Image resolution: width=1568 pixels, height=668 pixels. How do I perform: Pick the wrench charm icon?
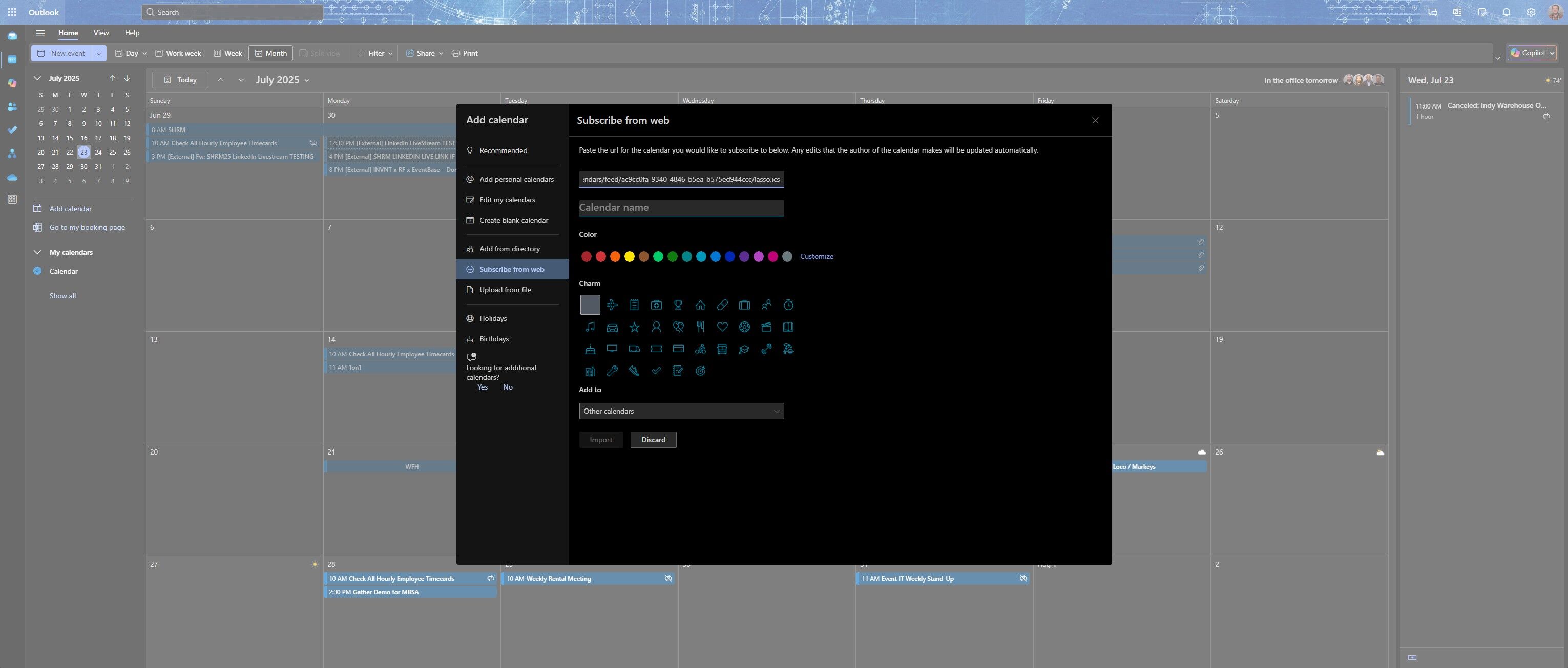pyautogui.click(x=612, y=371)
